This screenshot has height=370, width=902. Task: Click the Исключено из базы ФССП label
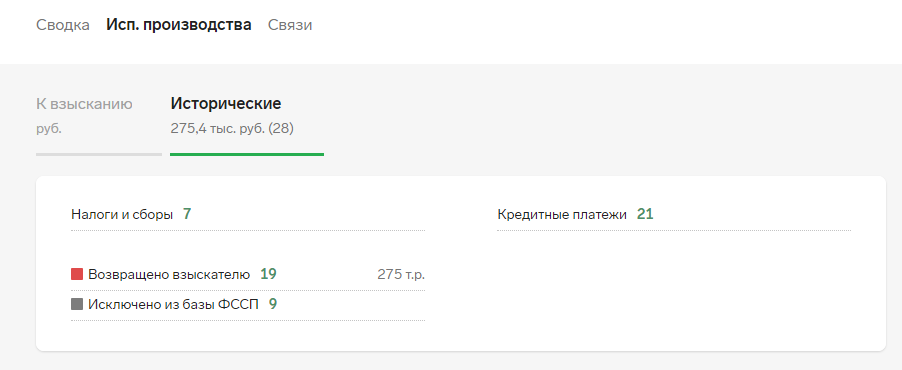click(173, 304)
